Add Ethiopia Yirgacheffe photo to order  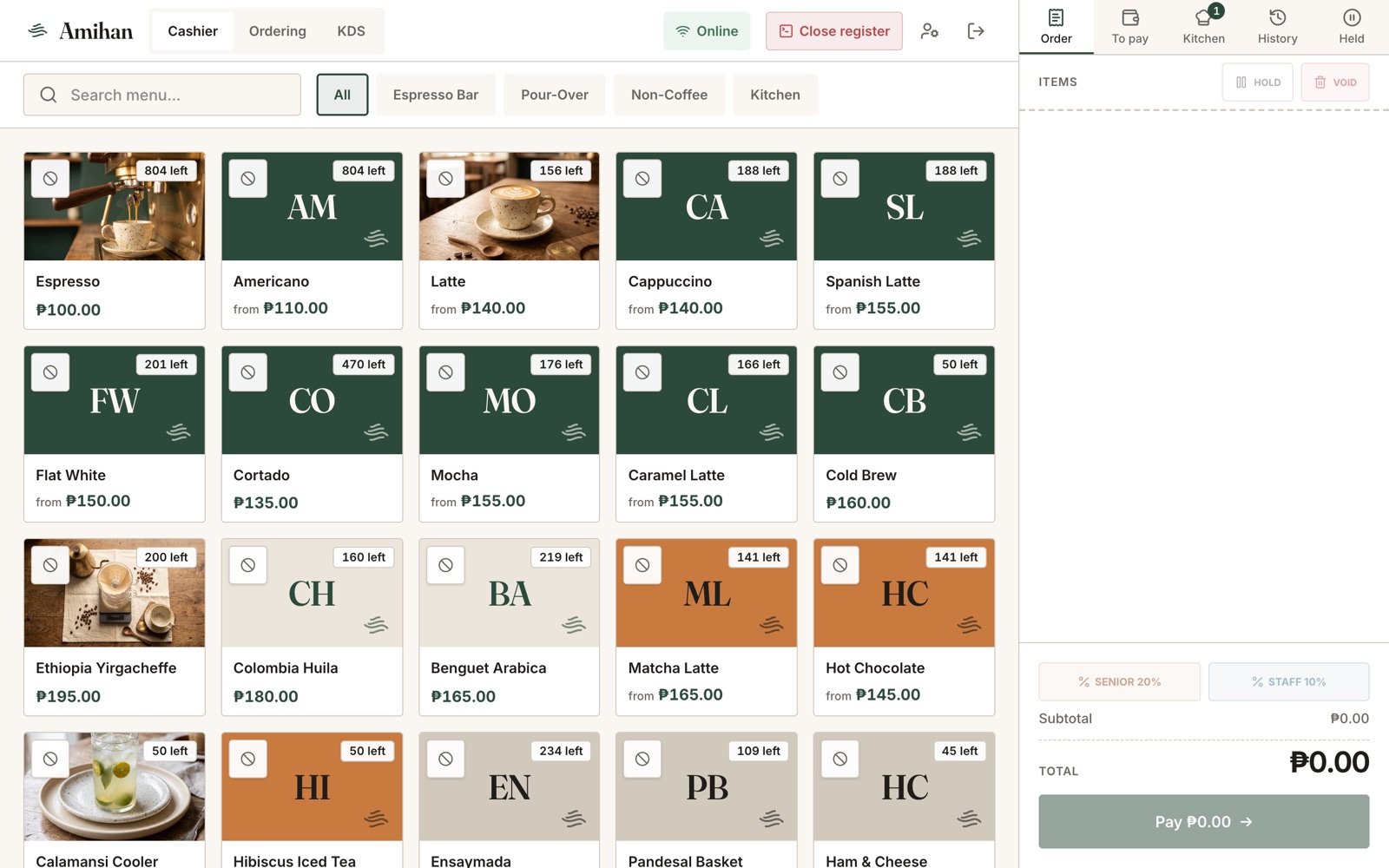coord(115,593)
